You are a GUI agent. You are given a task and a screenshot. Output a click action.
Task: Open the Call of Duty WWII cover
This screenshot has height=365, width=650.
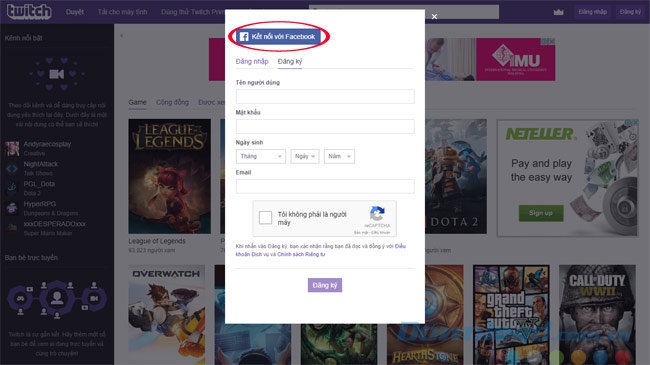[x=597, y=315]
